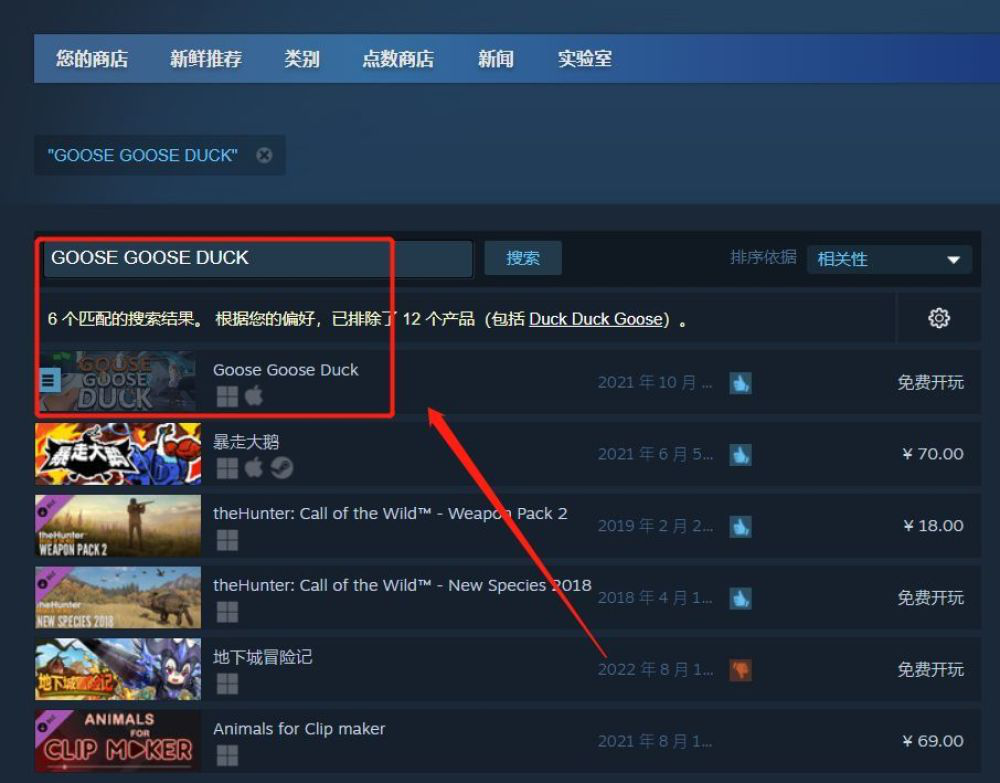The width and height of the screenshot is (1000, 783).
Task: Open 实验室 tab
Action: point(585,59)
